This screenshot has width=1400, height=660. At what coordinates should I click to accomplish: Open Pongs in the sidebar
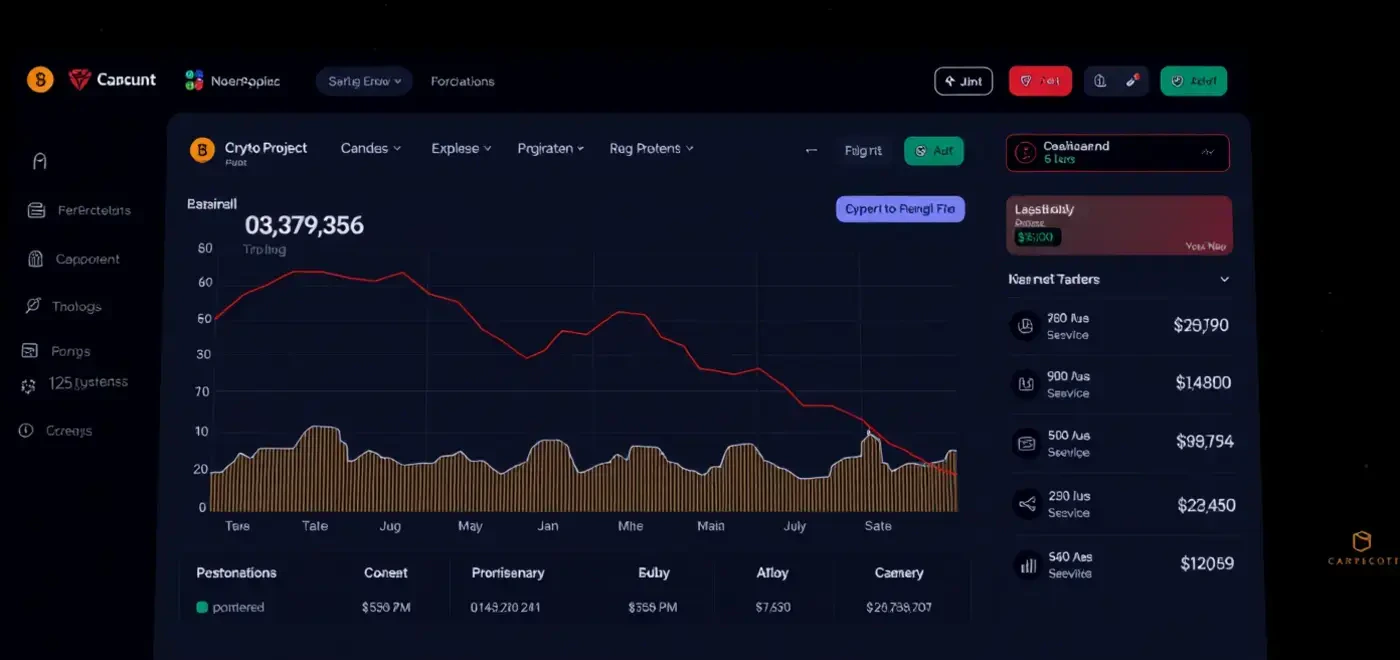(x=70, y=352)
